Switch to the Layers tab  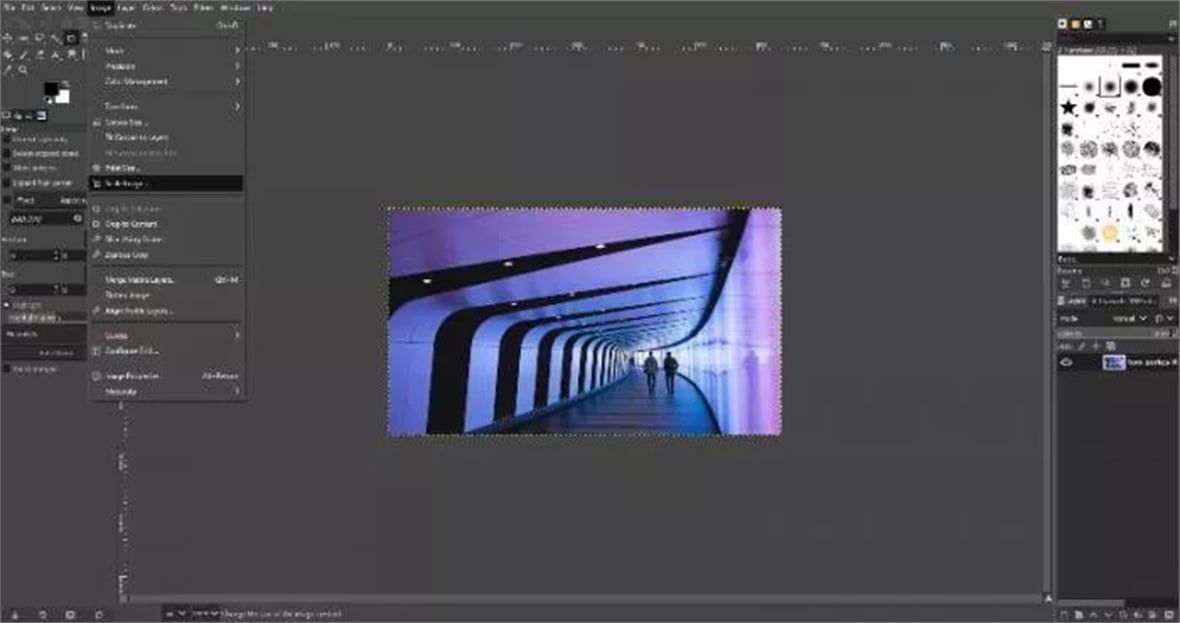(1074, 300)
